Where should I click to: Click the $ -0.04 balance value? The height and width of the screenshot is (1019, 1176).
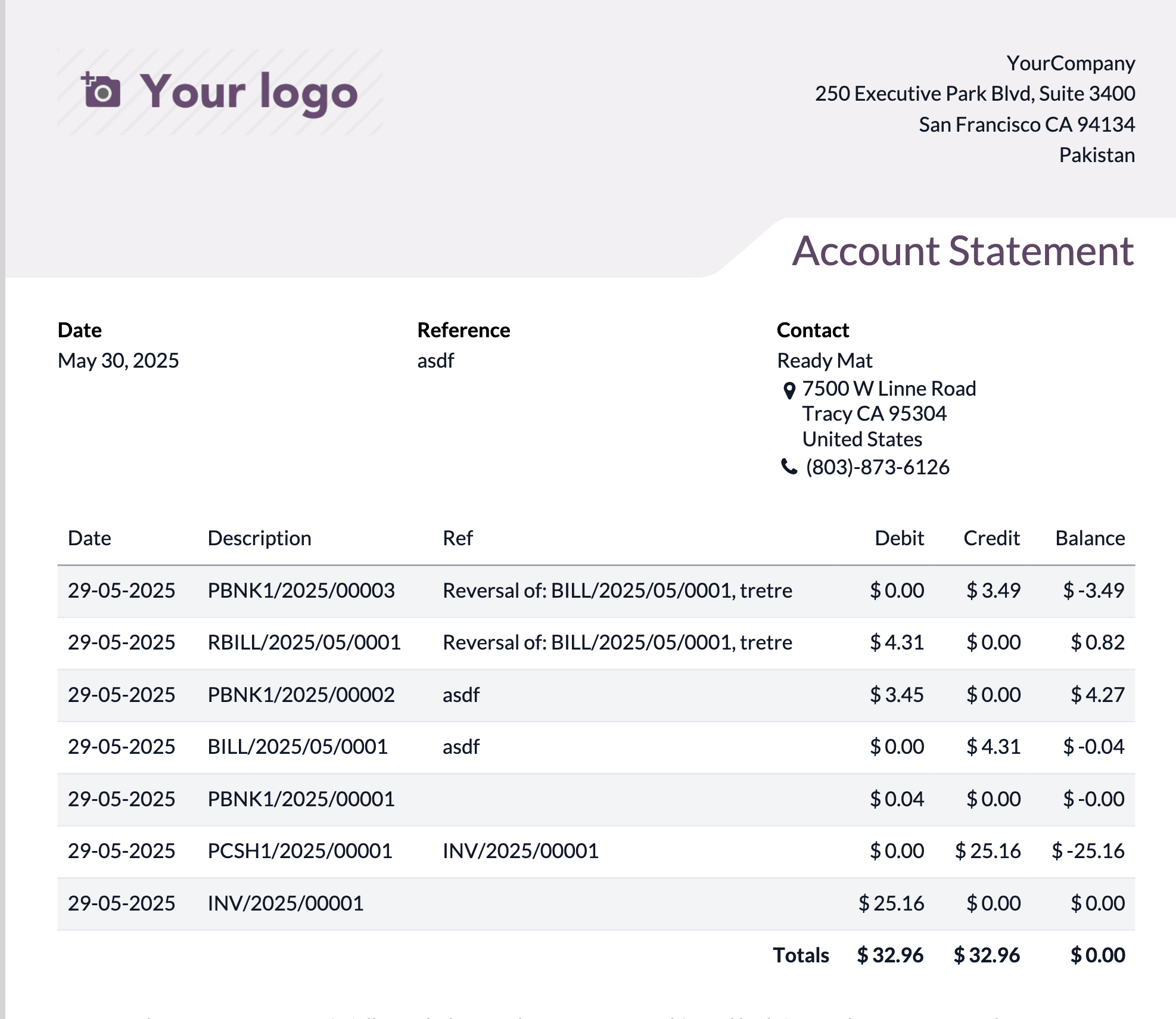(x=1093, y=747)
